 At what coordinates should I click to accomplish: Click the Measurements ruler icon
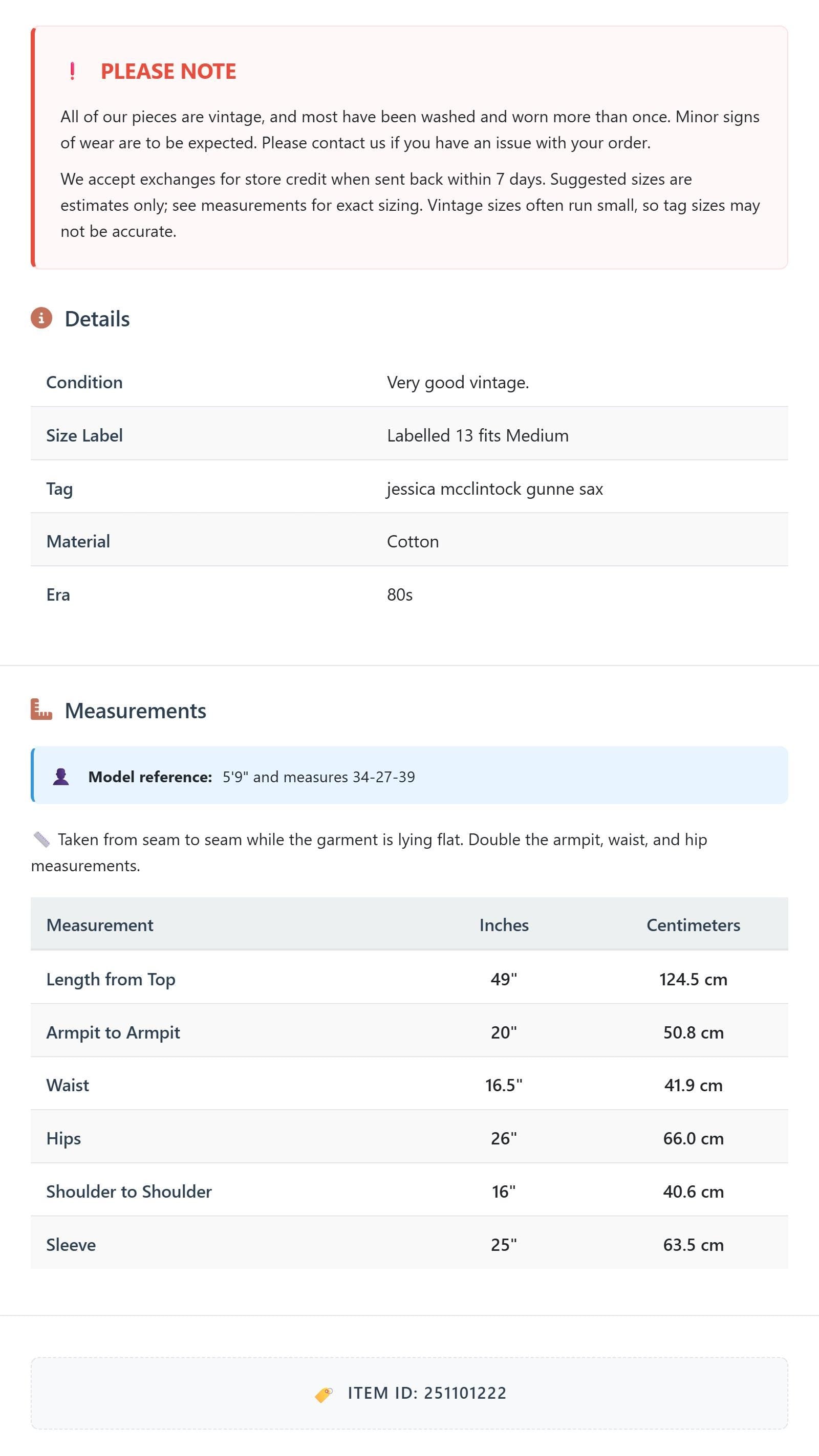(x=41, y=710)
